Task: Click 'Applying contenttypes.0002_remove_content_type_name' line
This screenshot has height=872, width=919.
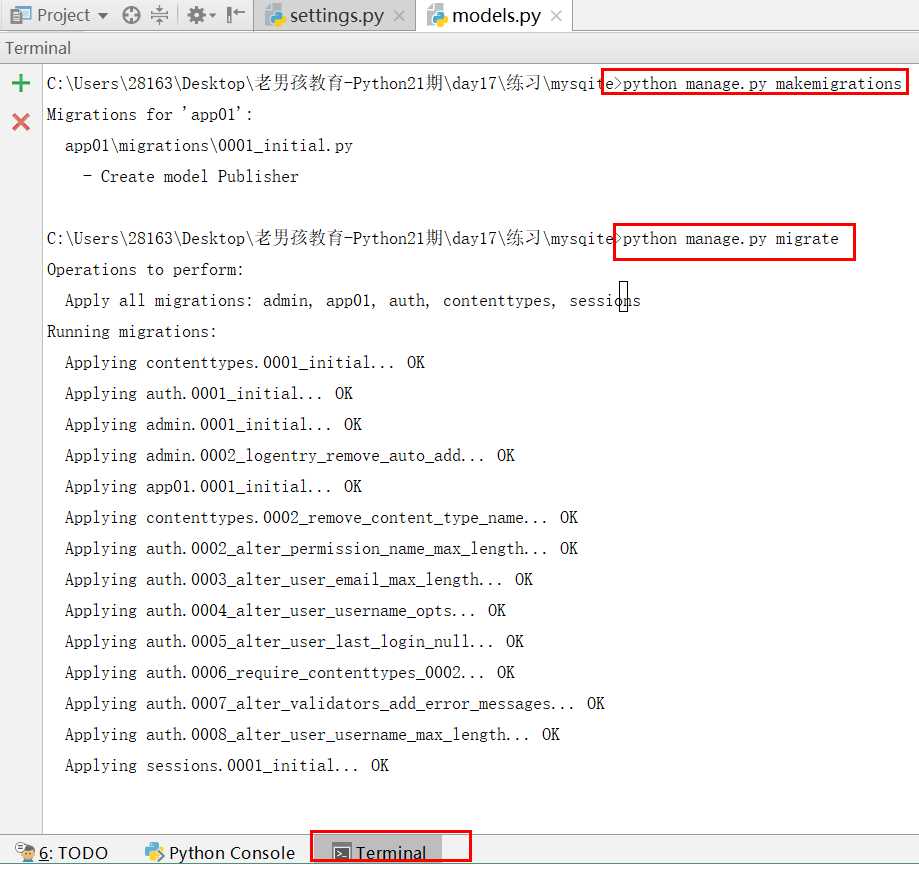Action: coord(321,518)
